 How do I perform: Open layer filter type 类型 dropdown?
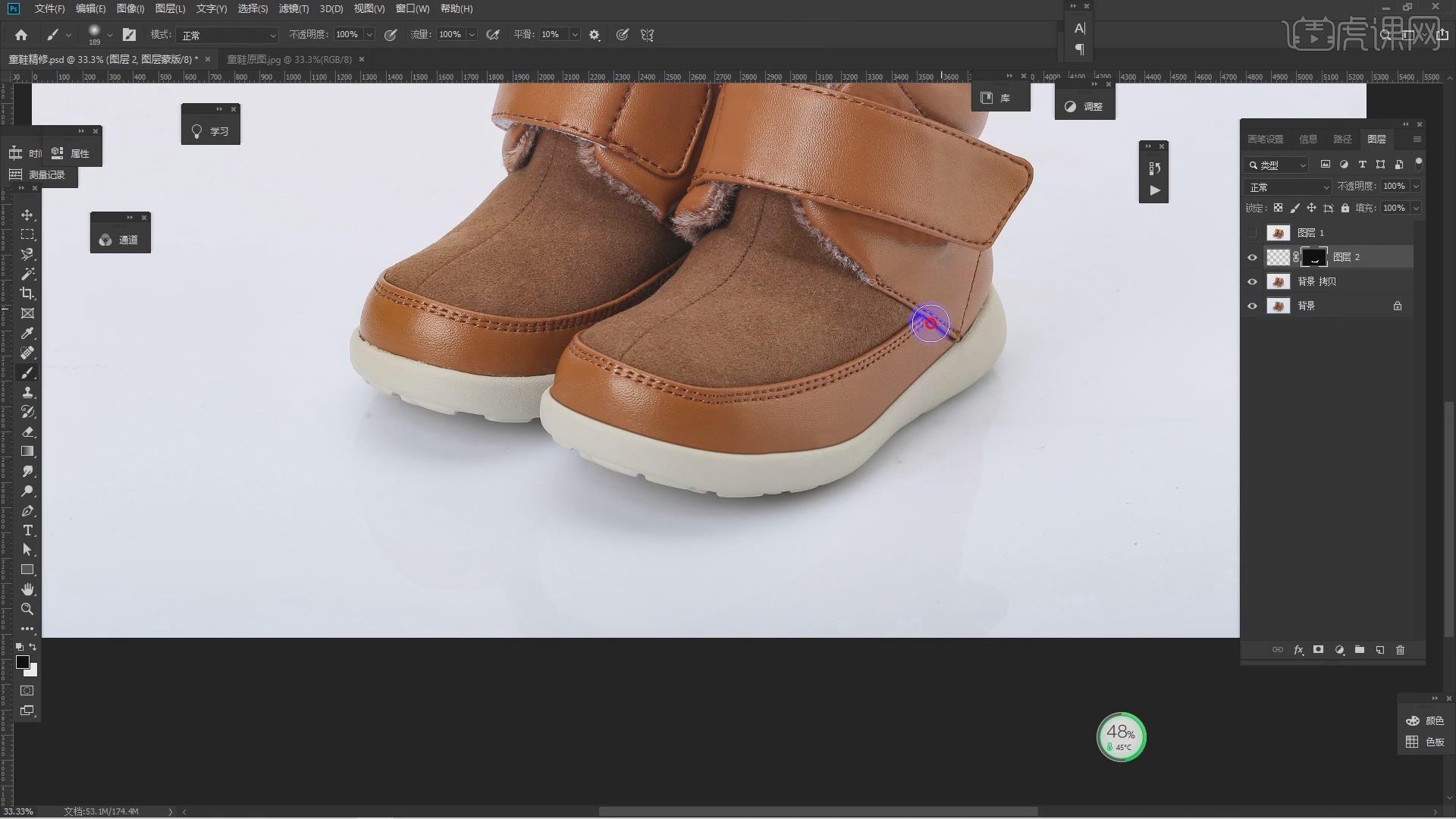point(1277,165)
